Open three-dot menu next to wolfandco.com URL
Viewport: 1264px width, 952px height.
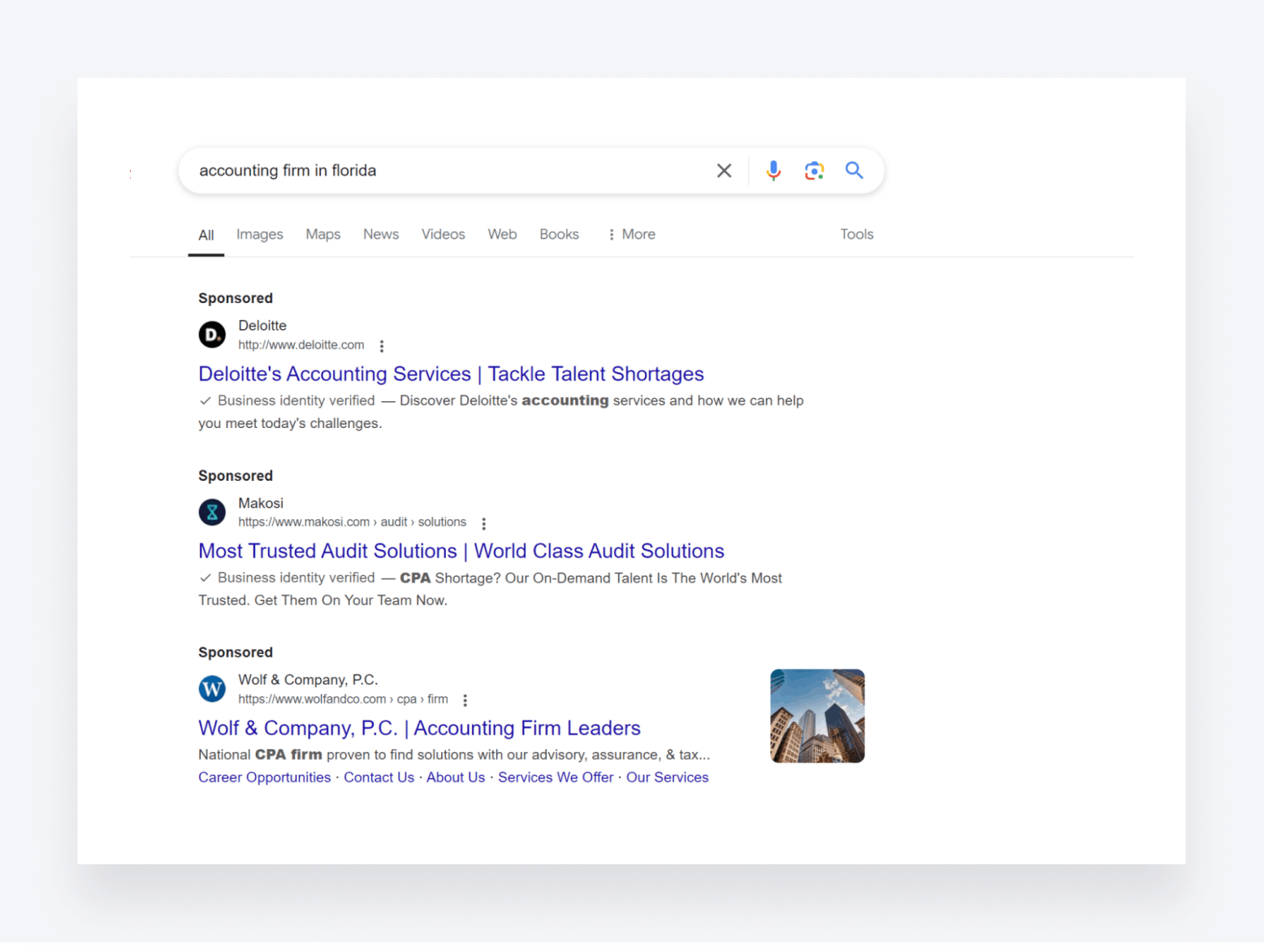(x=465, y=700)
